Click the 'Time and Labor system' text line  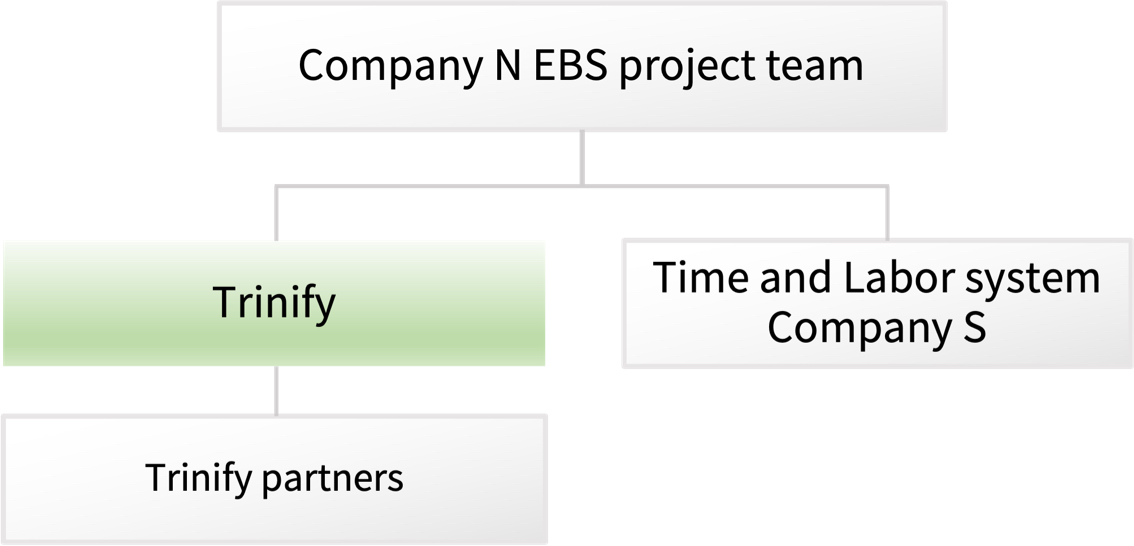point(877,277)
